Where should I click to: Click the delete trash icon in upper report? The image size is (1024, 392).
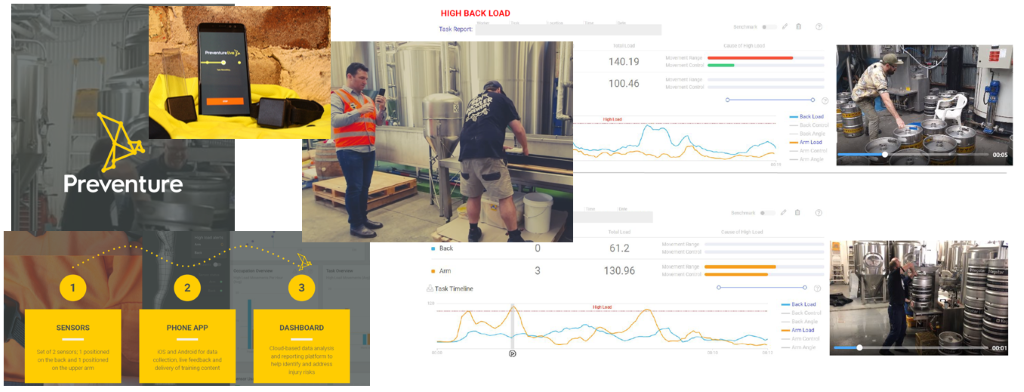[798, 27]
